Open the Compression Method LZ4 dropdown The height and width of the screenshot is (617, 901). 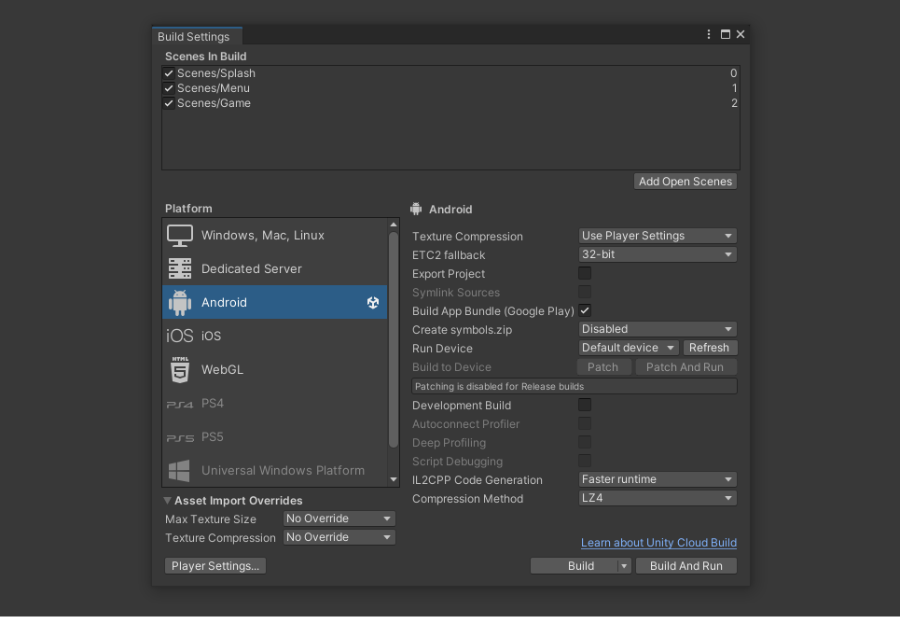pyautogui.click(x=657, y=498)
